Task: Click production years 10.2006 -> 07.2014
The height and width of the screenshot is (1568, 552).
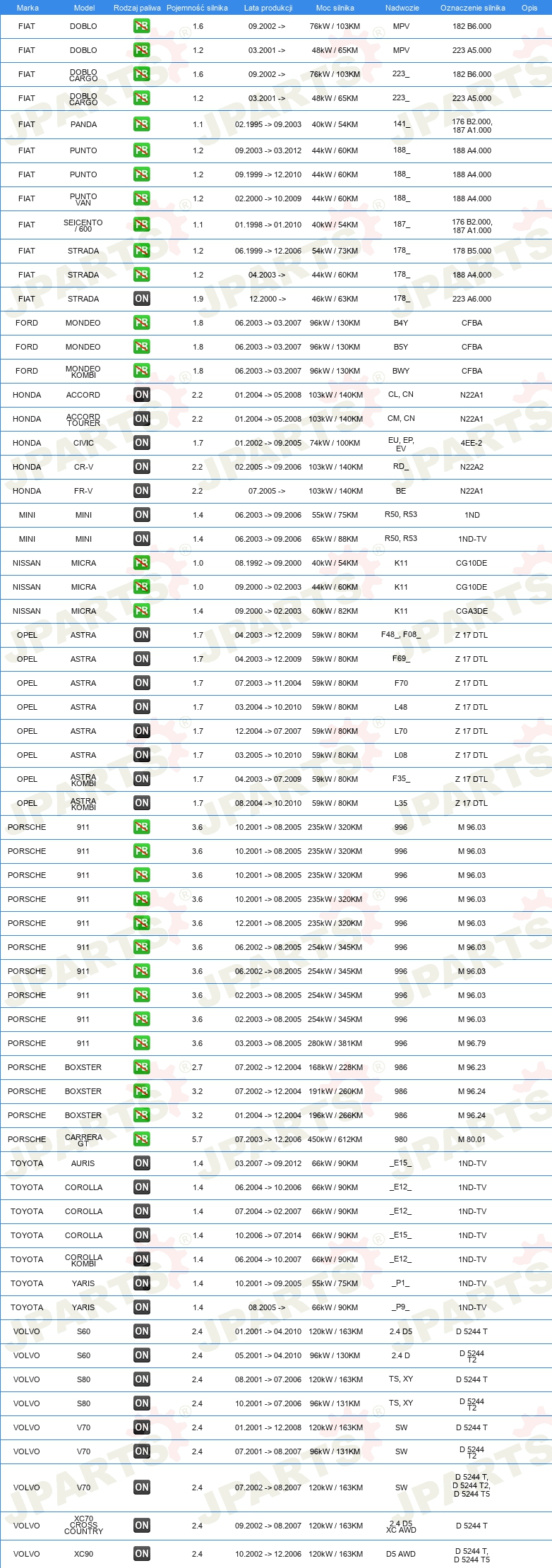Action: click(268, 1235)
